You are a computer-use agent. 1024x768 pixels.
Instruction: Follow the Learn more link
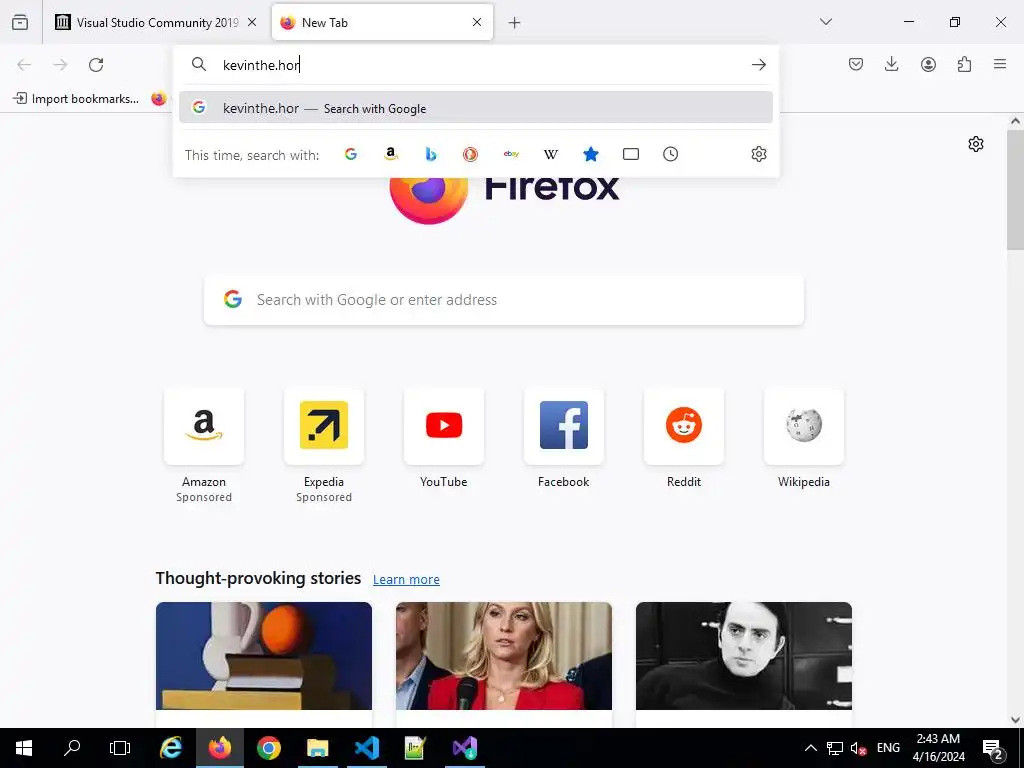point(406,579)
